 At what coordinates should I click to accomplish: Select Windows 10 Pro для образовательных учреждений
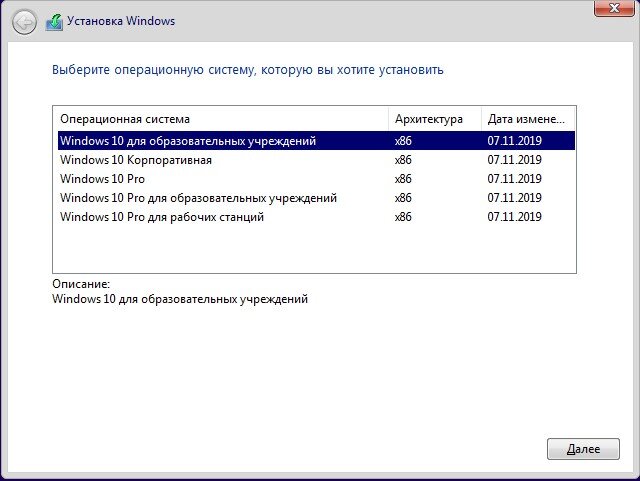coord(316,198)
